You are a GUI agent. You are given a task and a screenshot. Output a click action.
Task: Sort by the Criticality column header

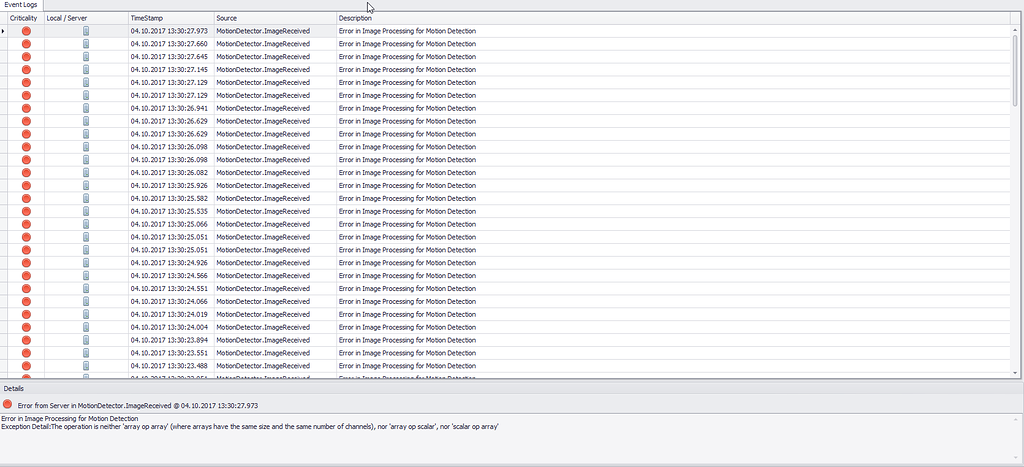24,18
